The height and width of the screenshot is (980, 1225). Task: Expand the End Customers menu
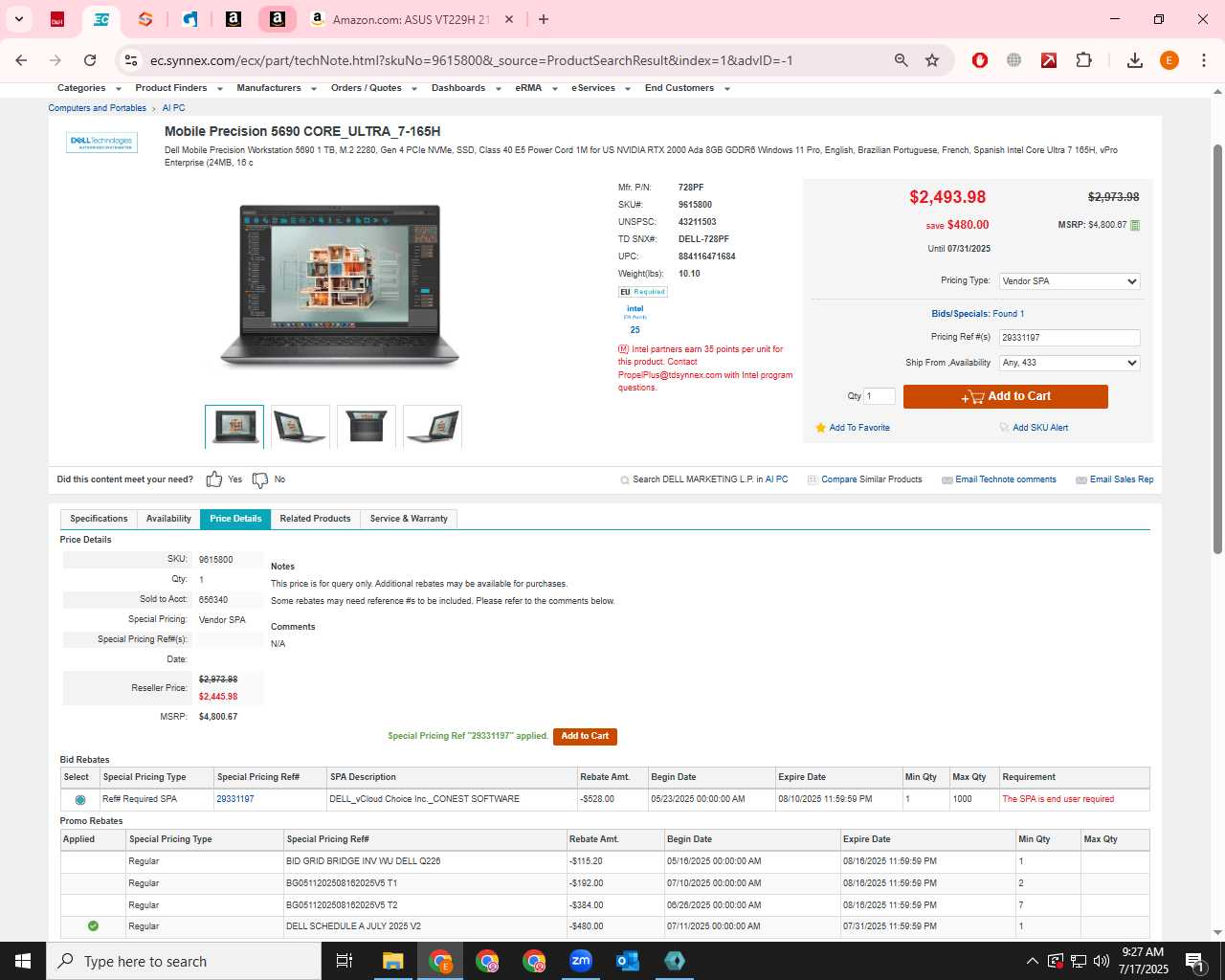[x=687, y=88]
